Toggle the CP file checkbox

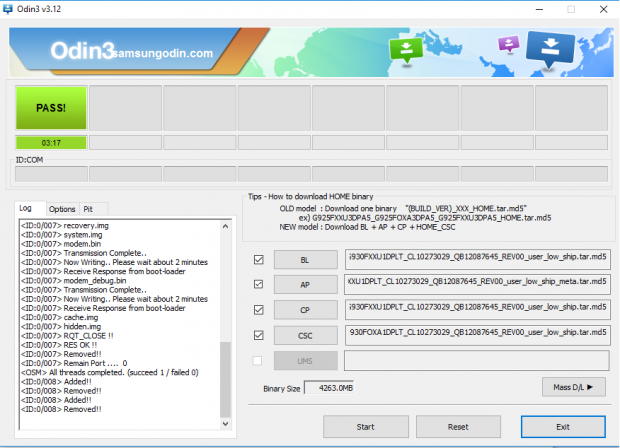(260, 310)
